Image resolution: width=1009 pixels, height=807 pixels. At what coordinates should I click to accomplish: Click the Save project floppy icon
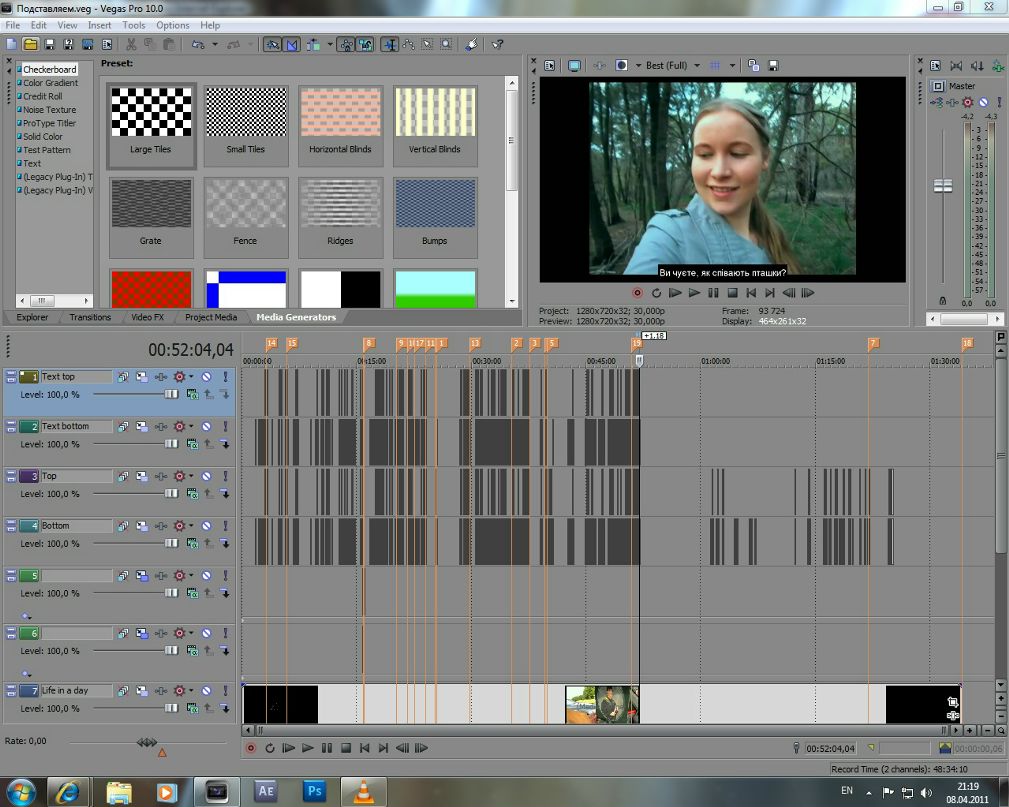coord(49,44)
